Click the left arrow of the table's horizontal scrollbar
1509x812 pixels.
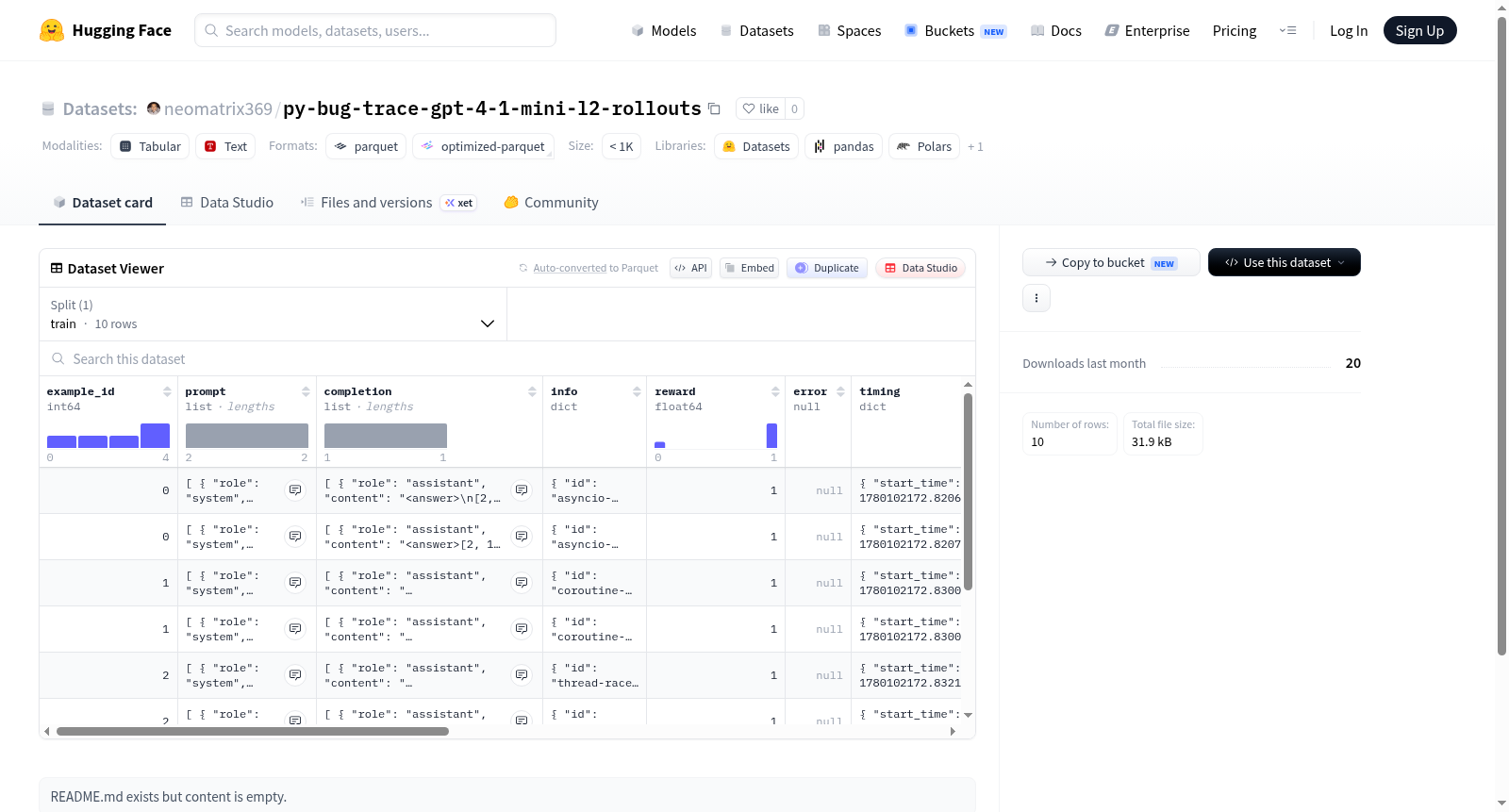tap(47, 731)
